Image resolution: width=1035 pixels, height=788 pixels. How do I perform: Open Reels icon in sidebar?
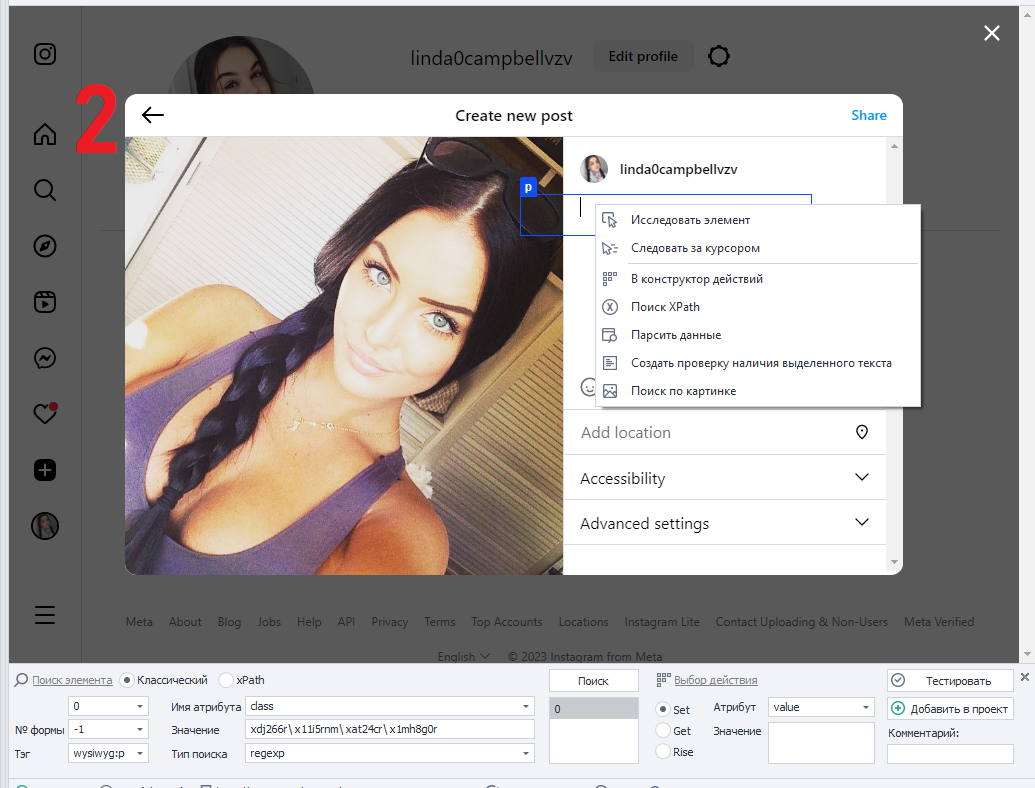click(45, 302)
